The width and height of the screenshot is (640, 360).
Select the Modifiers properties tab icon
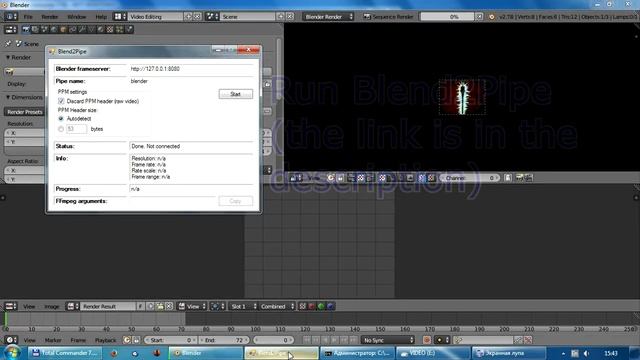tap(82, 29)
